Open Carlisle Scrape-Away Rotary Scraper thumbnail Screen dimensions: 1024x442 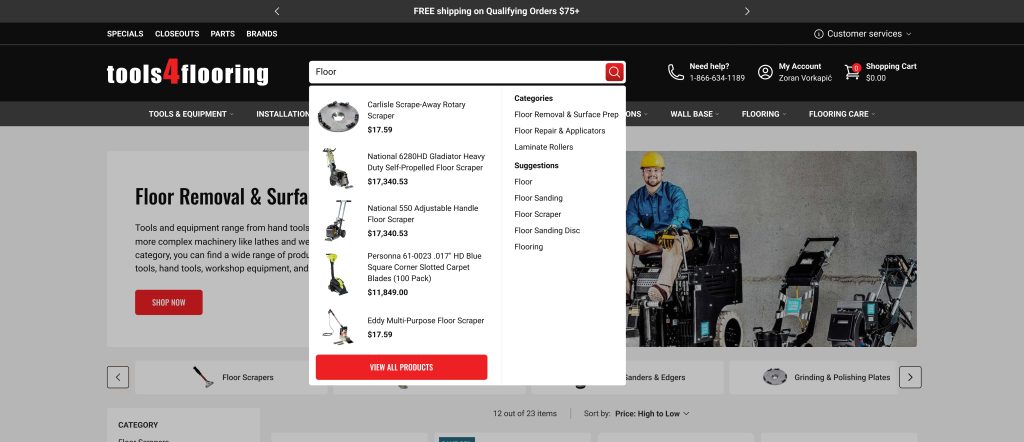[338, 117]
